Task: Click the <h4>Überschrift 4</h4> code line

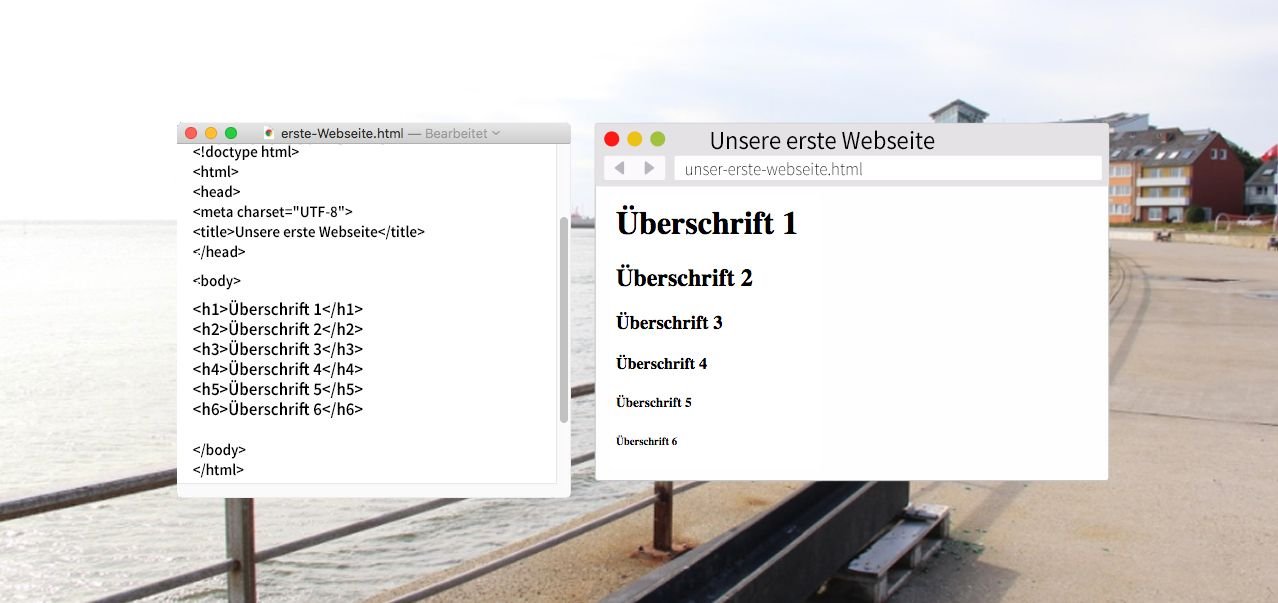Action: tap(278, 370)
